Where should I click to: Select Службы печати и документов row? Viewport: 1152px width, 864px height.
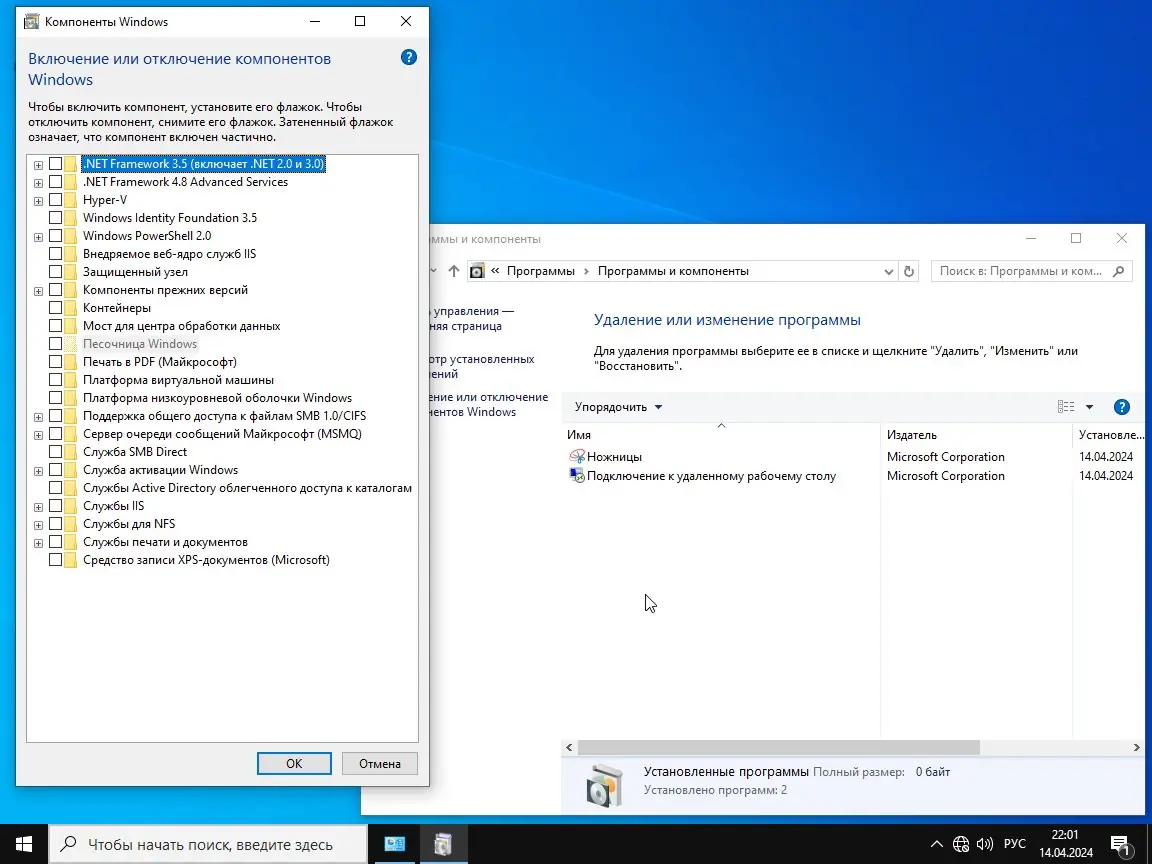click(x=165, y=542)
